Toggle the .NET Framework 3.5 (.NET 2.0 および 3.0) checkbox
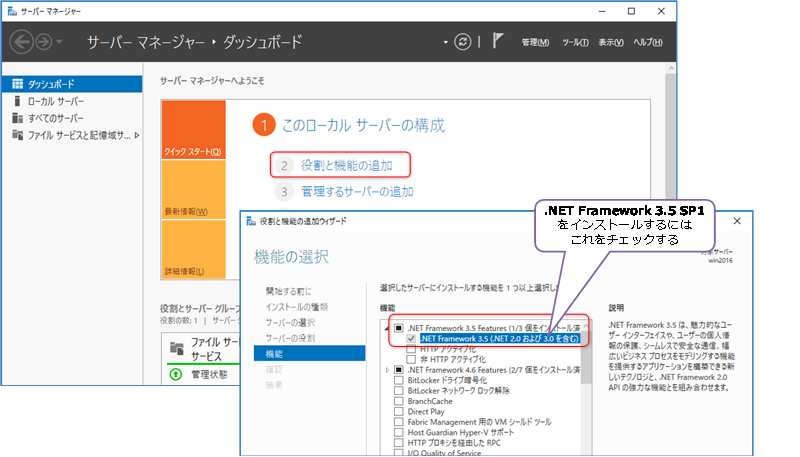 click(411, 338)
